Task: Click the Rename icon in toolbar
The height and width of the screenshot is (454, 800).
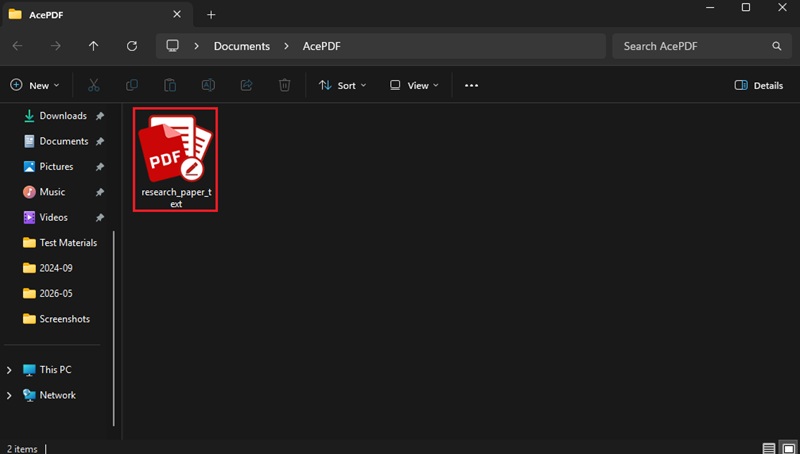Action: (208, 85)
